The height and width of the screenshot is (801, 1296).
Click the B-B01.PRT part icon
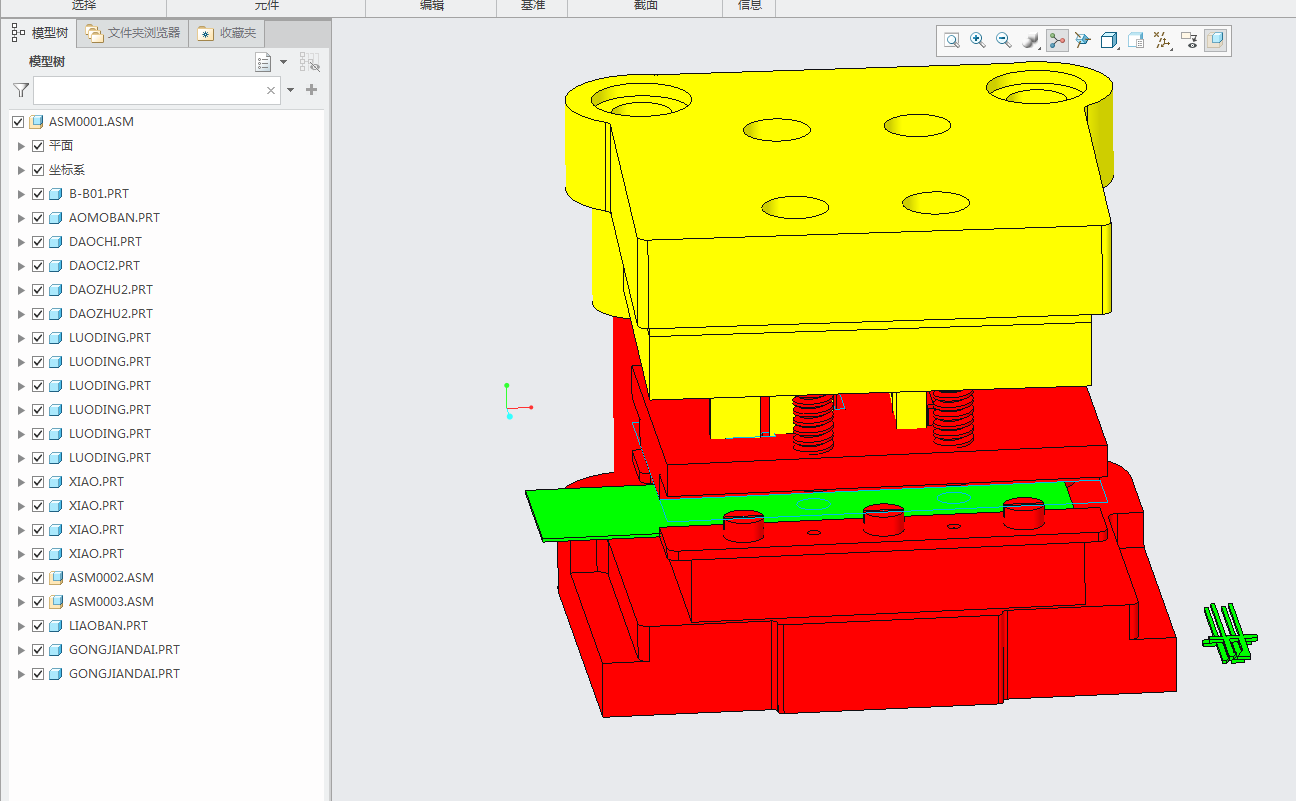coord(56,194)
